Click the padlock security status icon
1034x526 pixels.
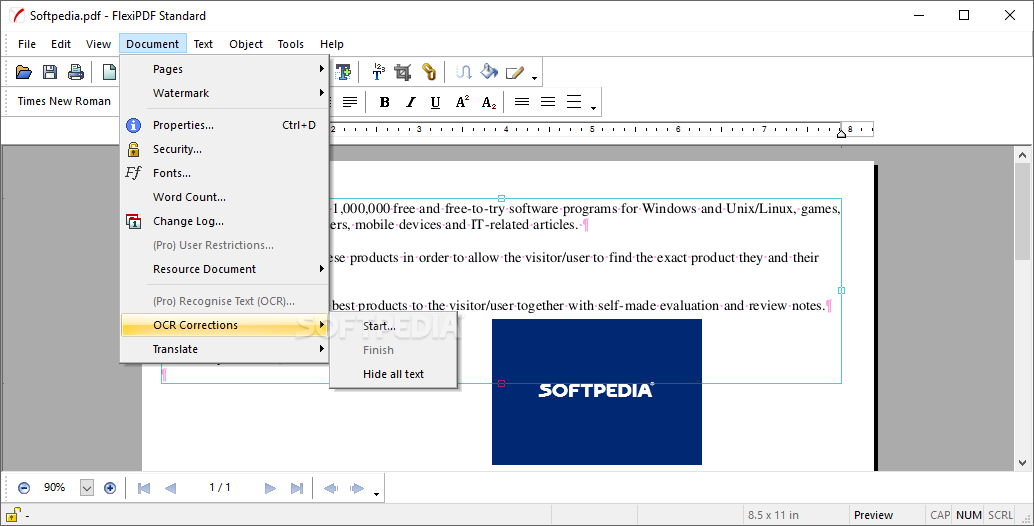[x=13, y=514]
